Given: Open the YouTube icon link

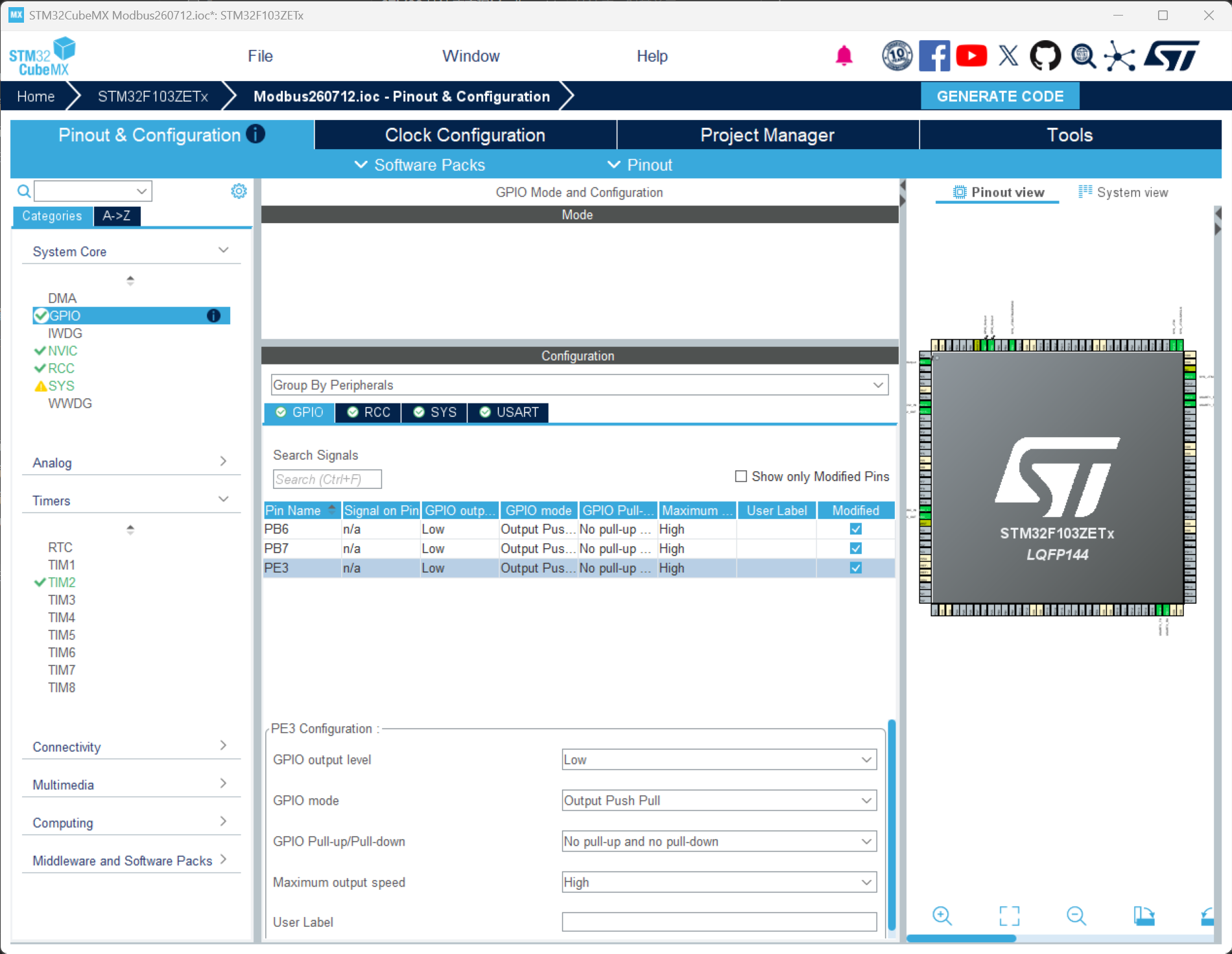Looking at the screenshot, I should (971, 56).
